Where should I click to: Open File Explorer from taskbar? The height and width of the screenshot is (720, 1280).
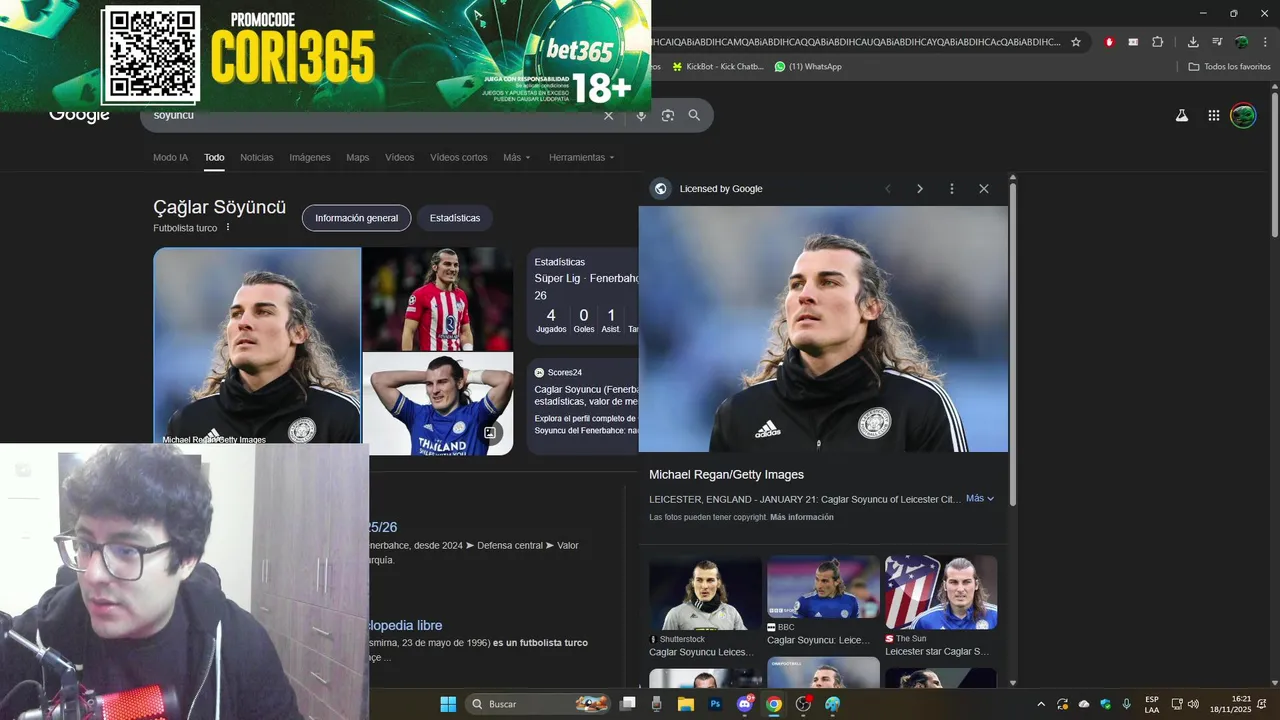[x=686, y=704]
